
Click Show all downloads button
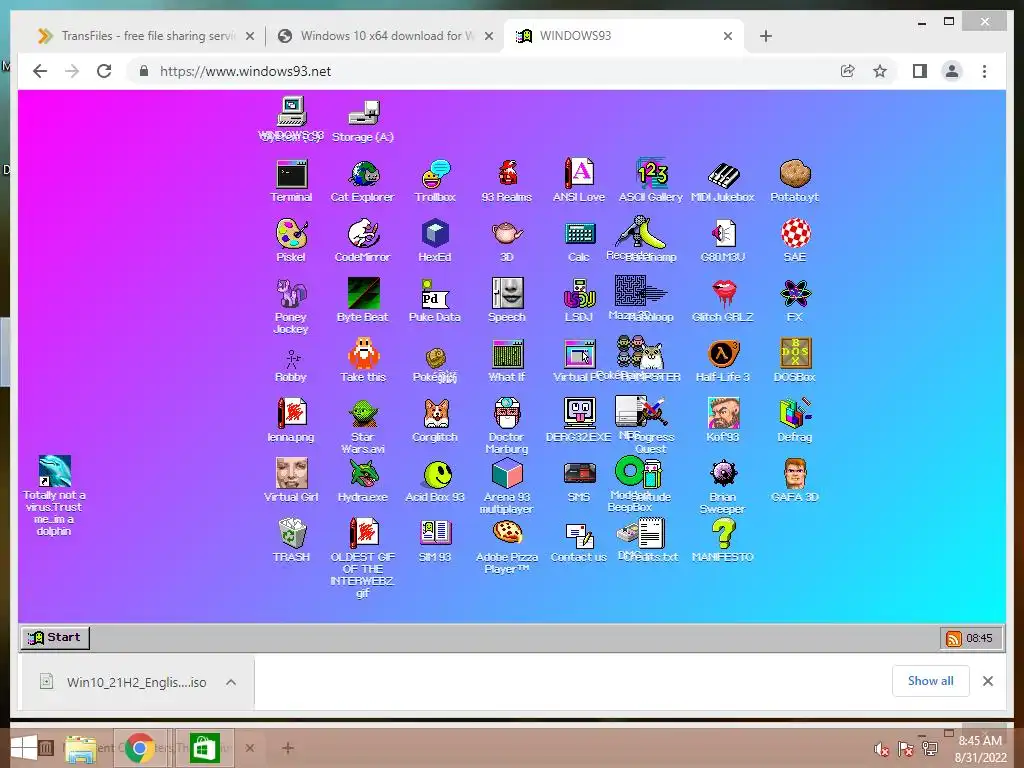click(931, 681)
